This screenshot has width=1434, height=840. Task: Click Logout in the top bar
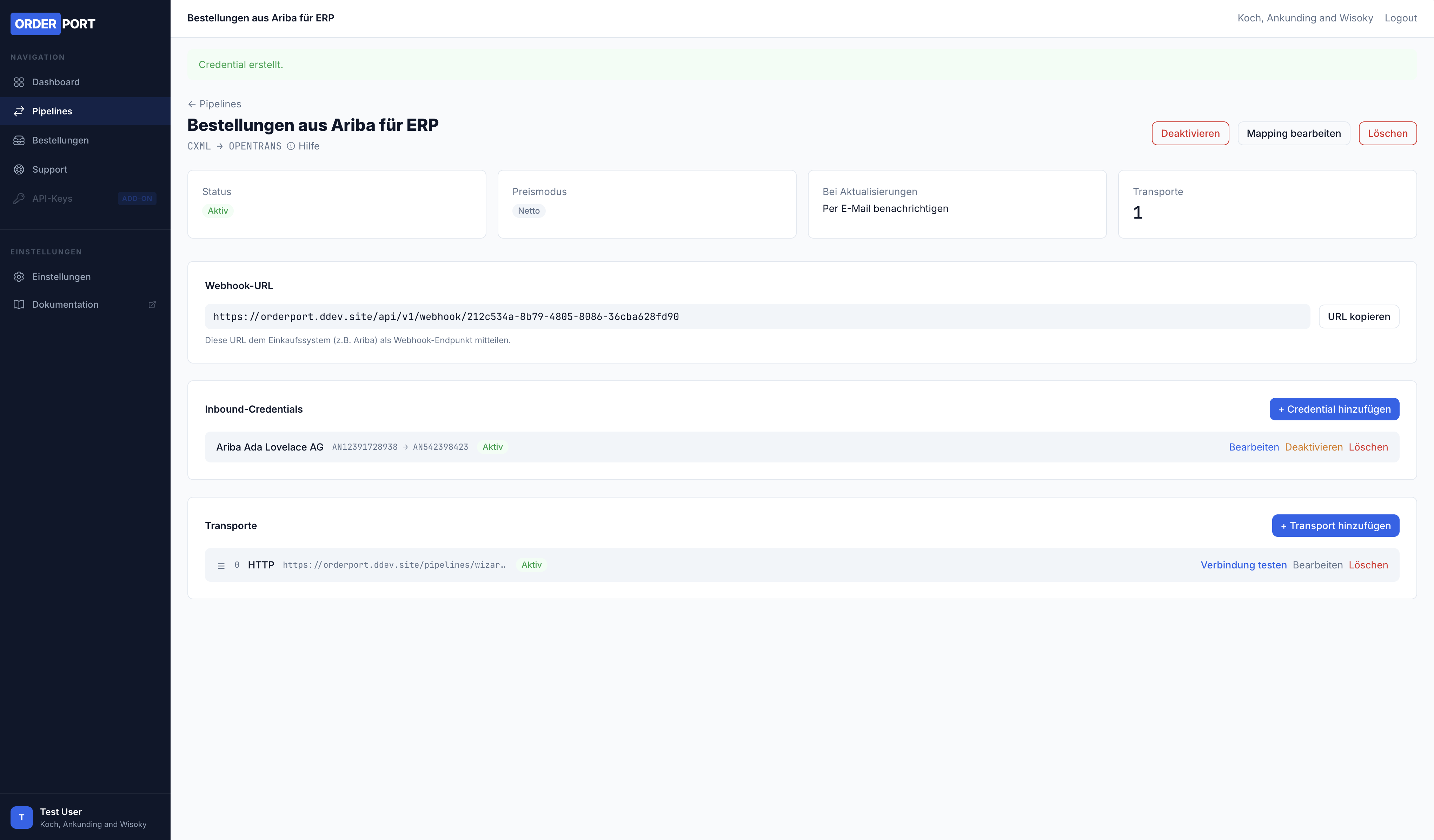(x=1400, y=18)
